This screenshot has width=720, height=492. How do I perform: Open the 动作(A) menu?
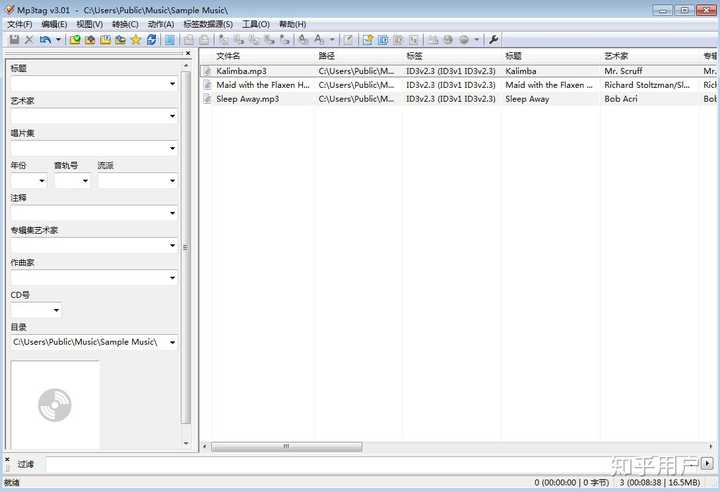pyautogui.click(x=161, y=24)
